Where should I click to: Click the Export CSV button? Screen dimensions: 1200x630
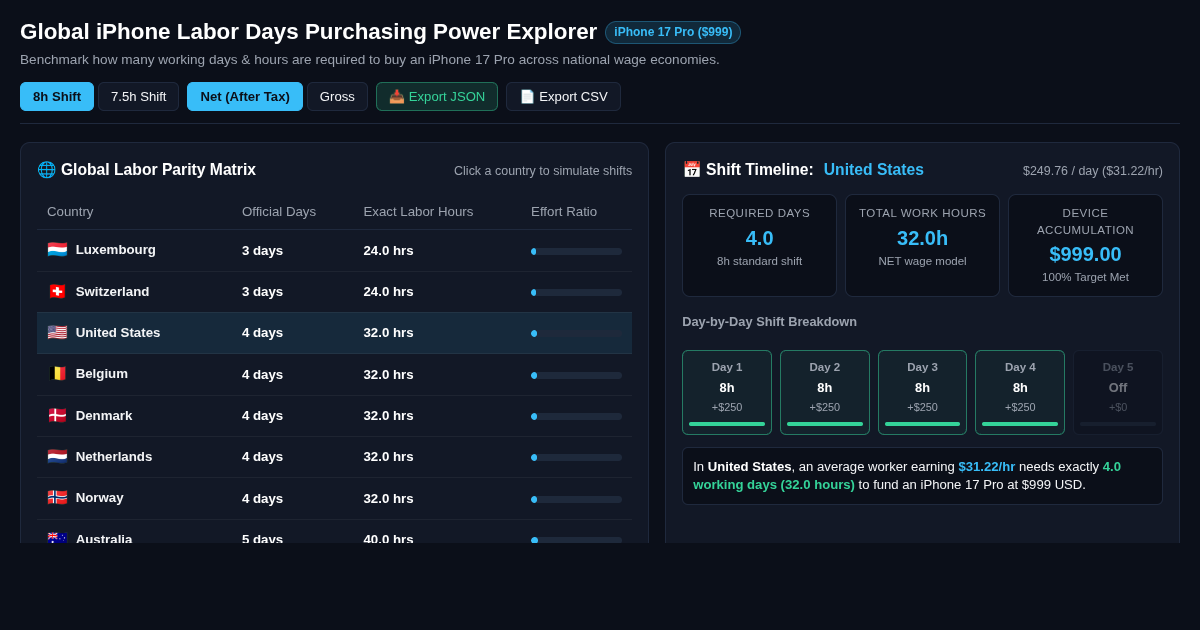(x=563, y=96)
